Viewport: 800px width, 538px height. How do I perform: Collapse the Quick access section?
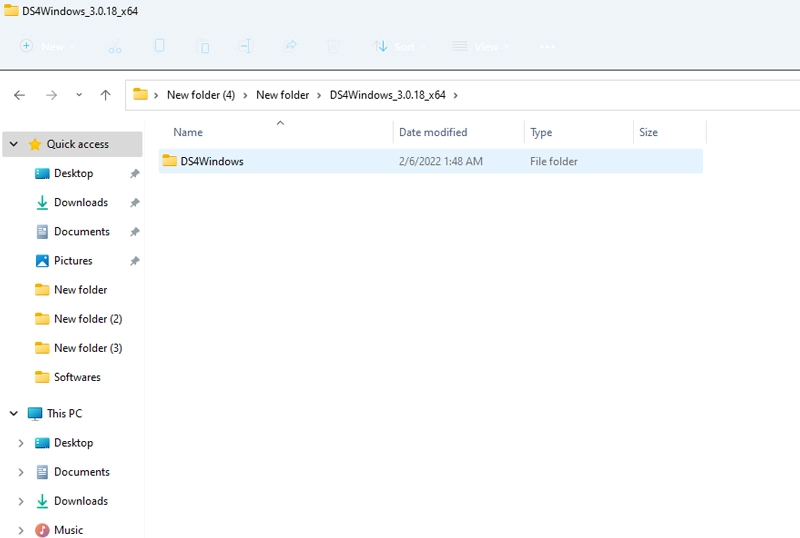click(14, 144)
